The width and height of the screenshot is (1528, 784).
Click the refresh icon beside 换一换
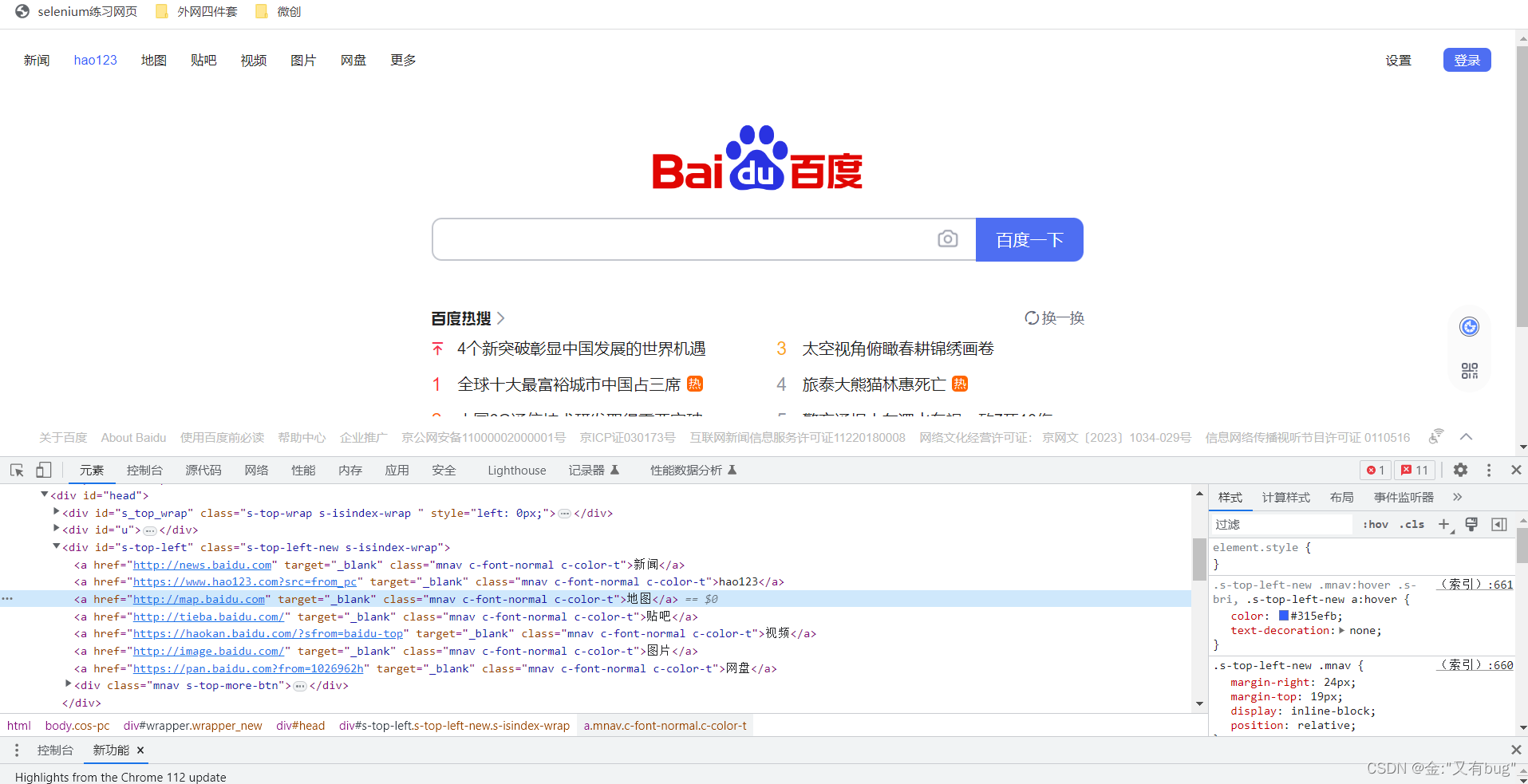(1032, 318)
